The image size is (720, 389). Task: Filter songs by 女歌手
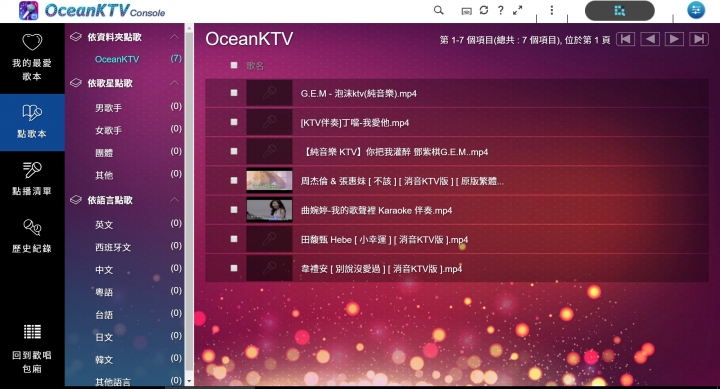pos(108,130)
